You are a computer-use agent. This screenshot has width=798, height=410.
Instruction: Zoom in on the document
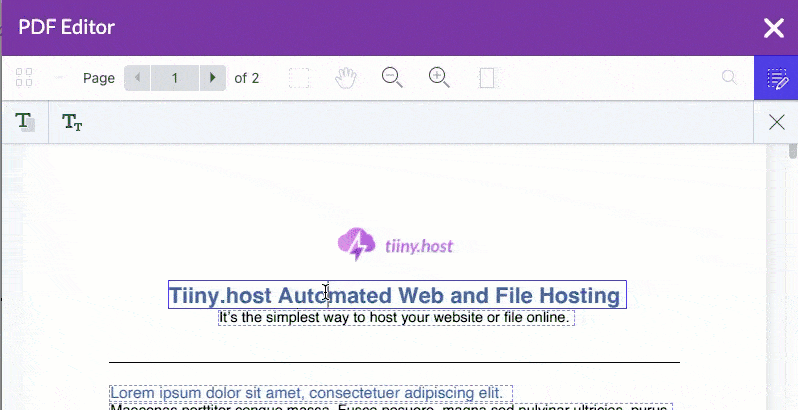(439, 78)
